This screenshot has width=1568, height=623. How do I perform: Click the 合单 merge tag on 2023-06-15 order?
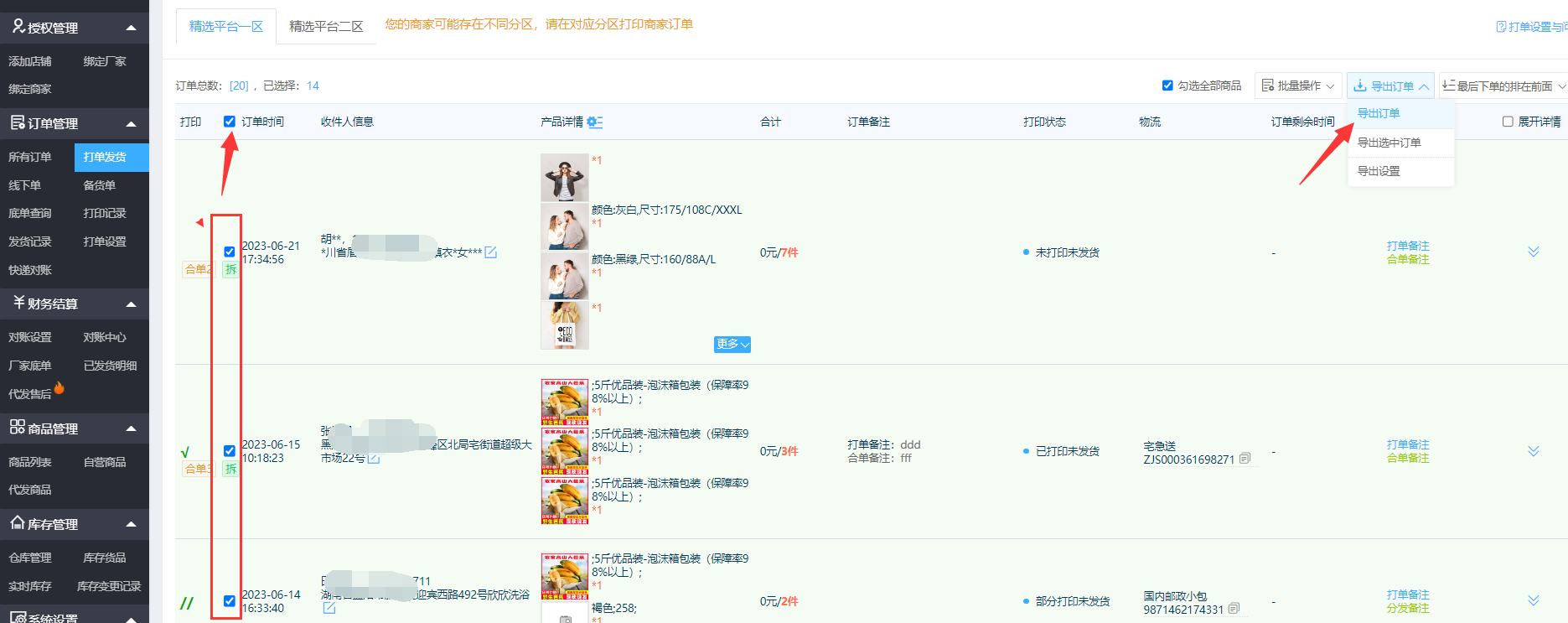click(x=196, y=469)
